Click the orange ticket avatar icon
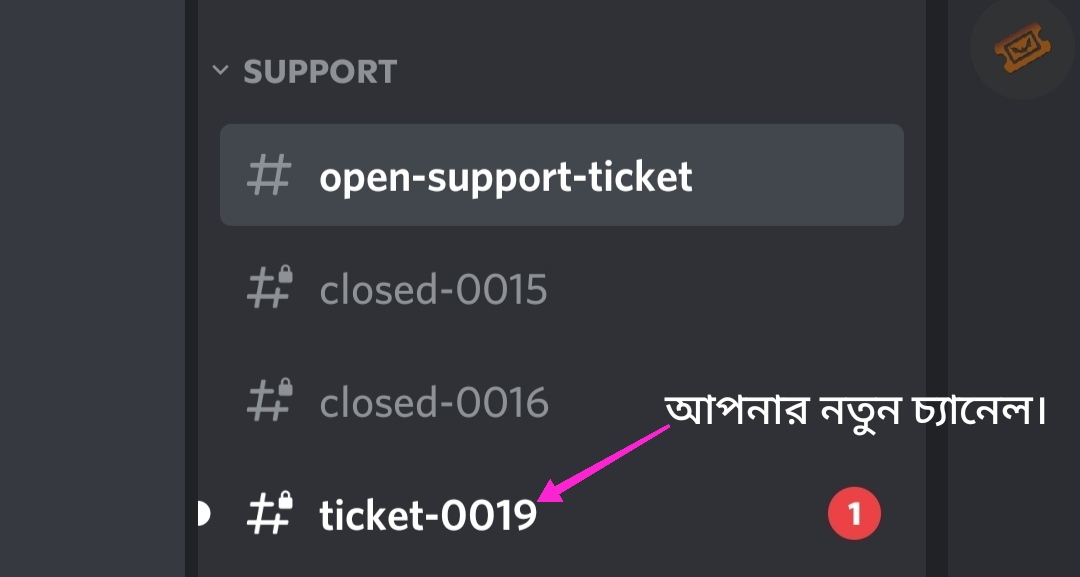 click(1021, 47)
